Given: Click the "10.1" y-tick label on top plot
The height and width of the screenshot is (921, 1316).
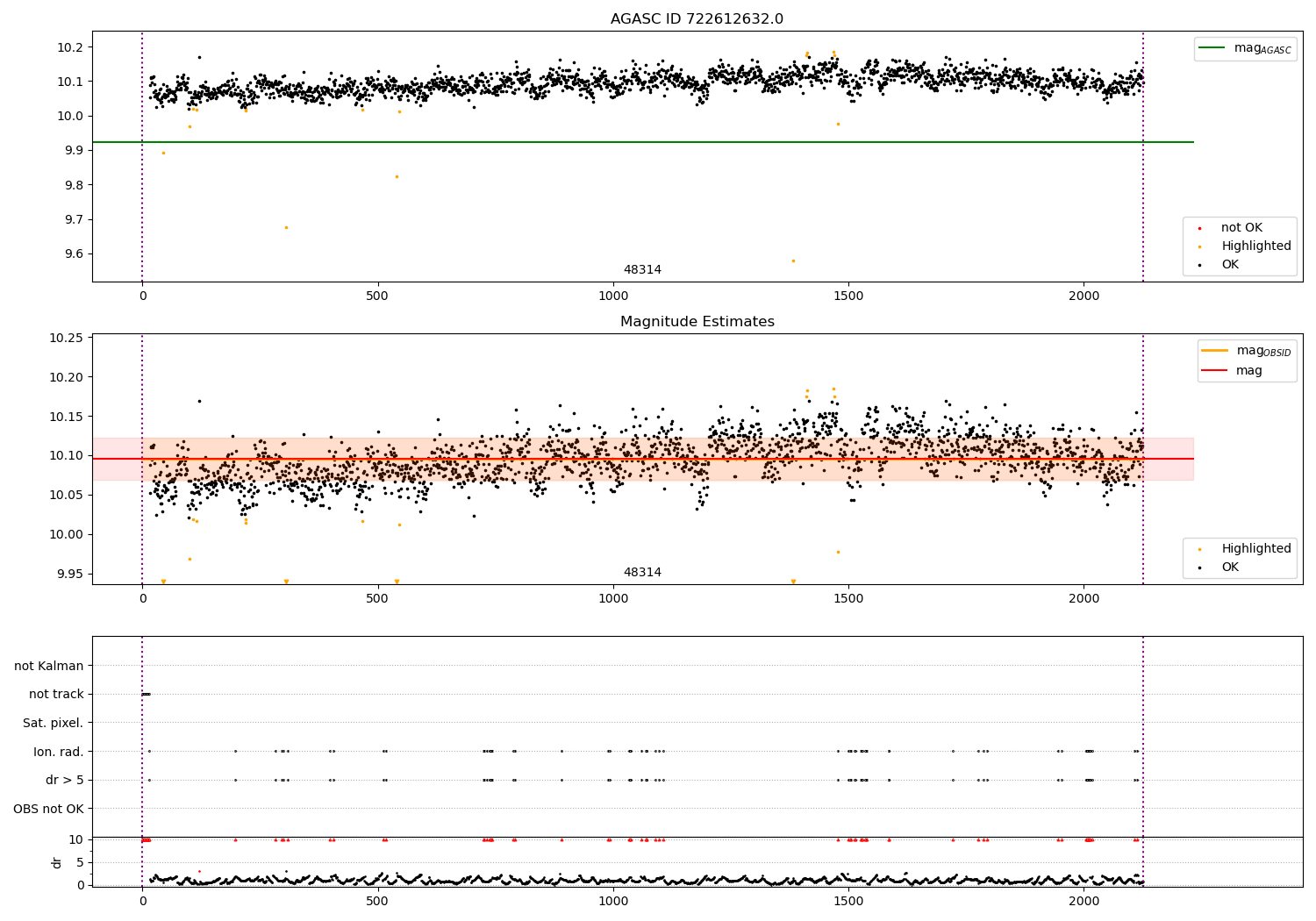Looking at the screenshot, I should coord(68,82).
